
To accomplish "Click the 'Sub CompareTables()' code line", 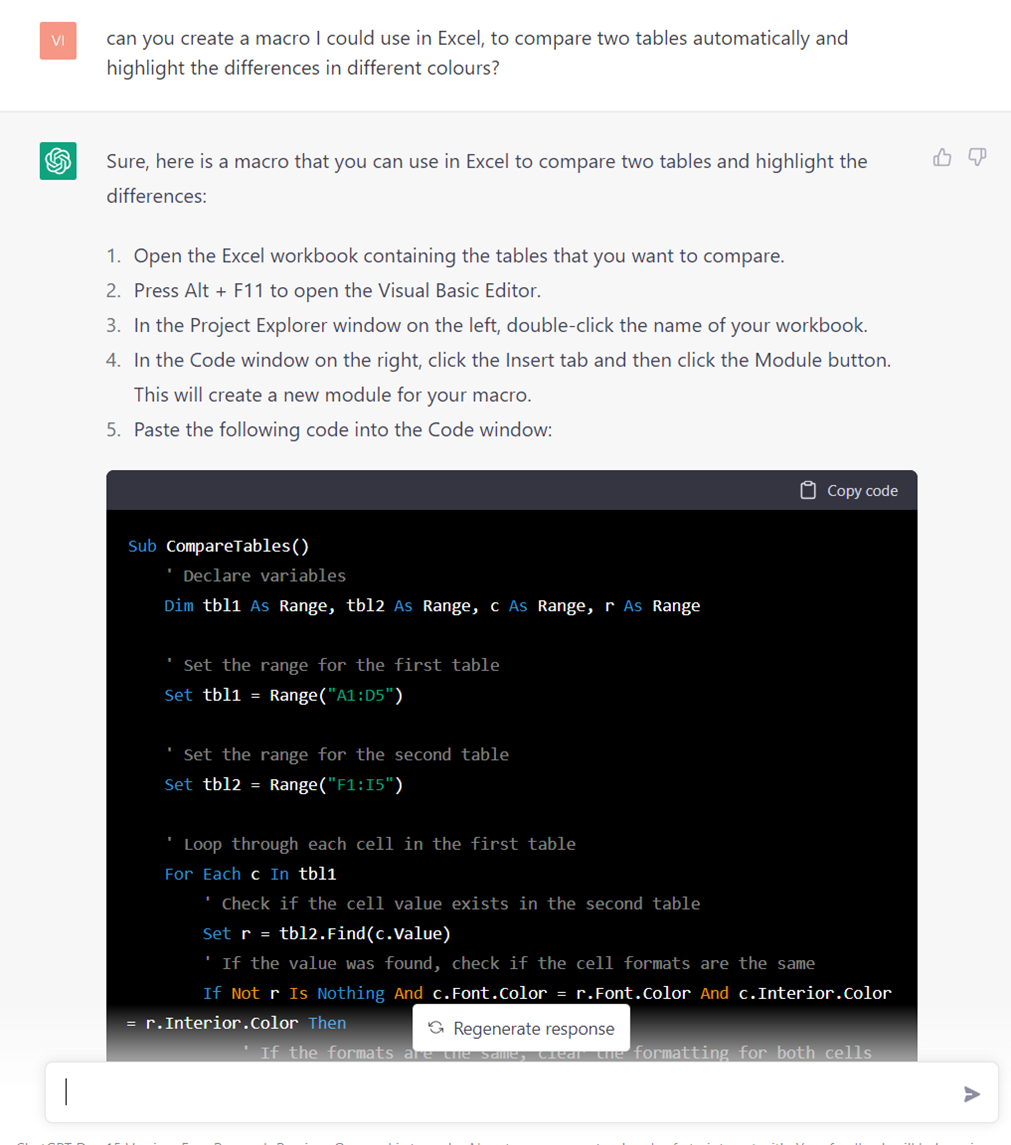I will pos(218,546).
